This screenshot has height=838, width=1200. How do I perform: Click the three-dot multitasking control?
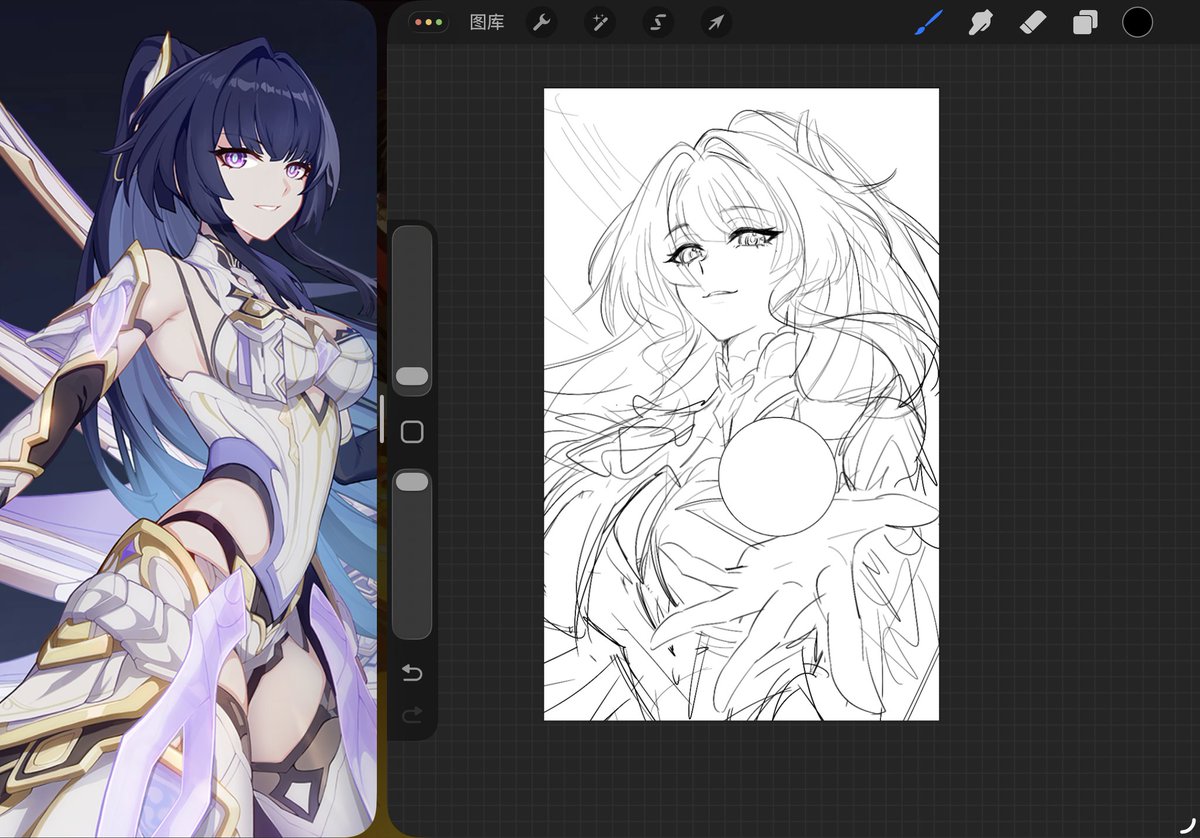(428, 22)
